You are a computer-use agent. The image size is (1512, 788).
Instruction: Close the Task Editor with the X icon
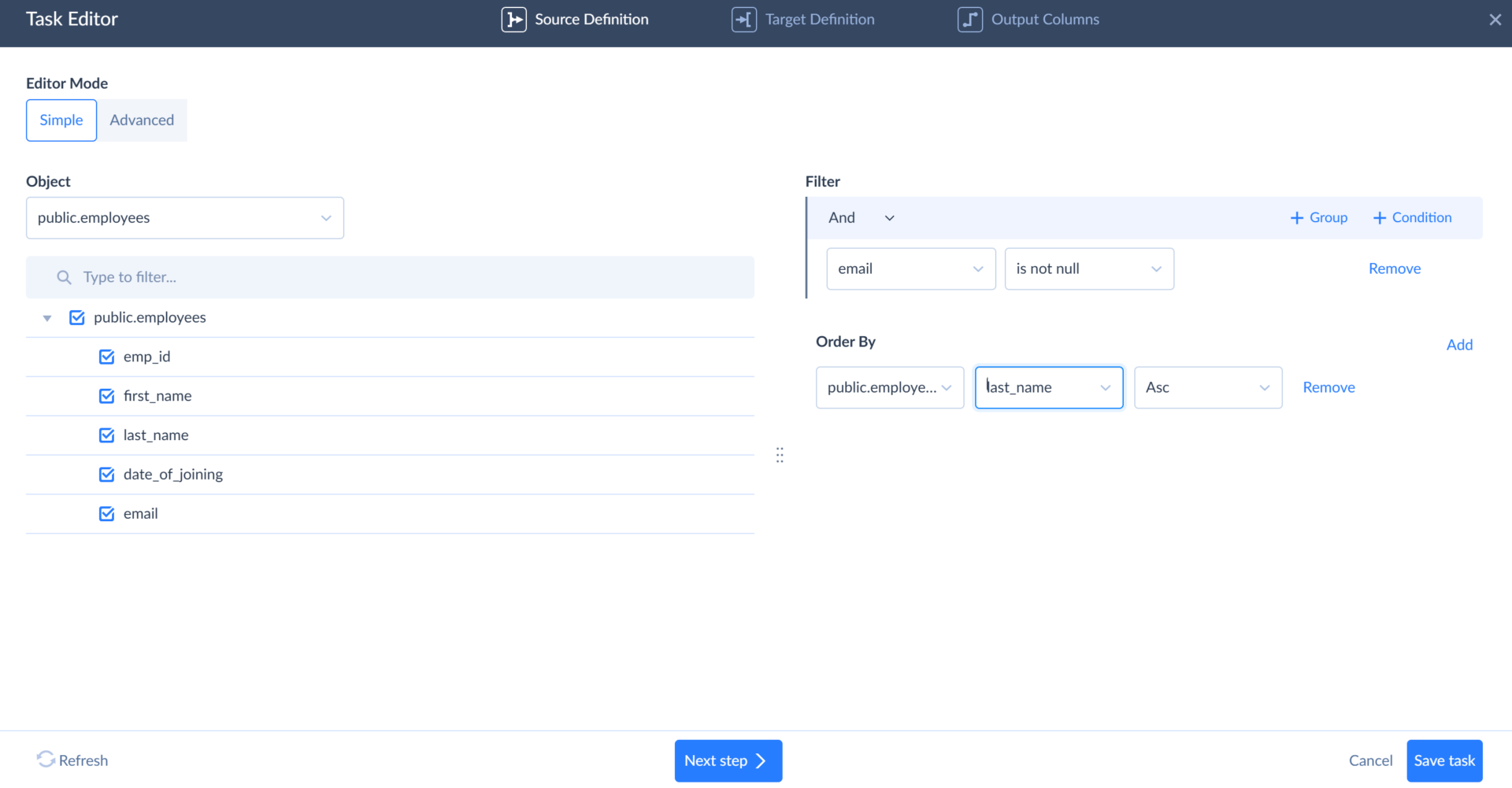click(x=1495, y=19)
